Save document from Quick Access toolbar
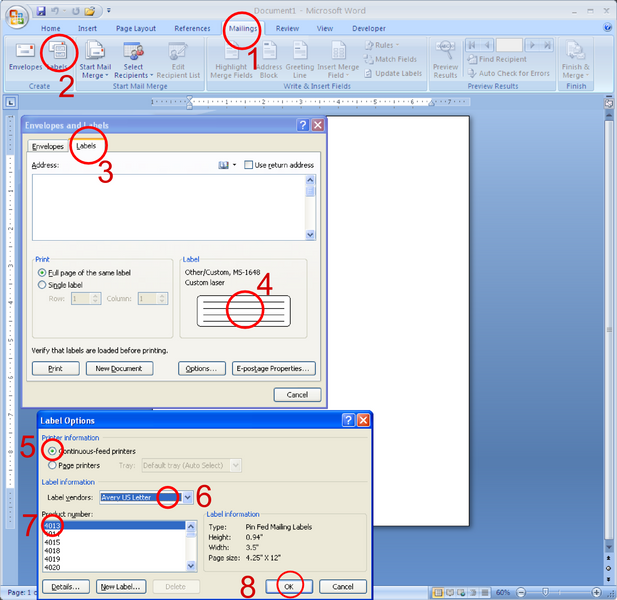This screenshot has height=600, width=617. pyautogui.click(x=41, y=11)
